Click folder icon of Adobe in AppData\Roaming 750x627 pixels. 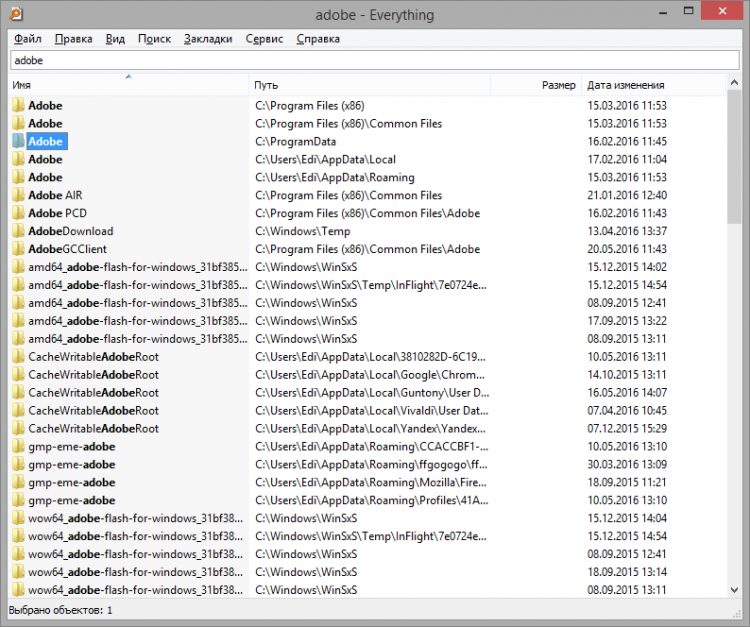click(18, 177)
